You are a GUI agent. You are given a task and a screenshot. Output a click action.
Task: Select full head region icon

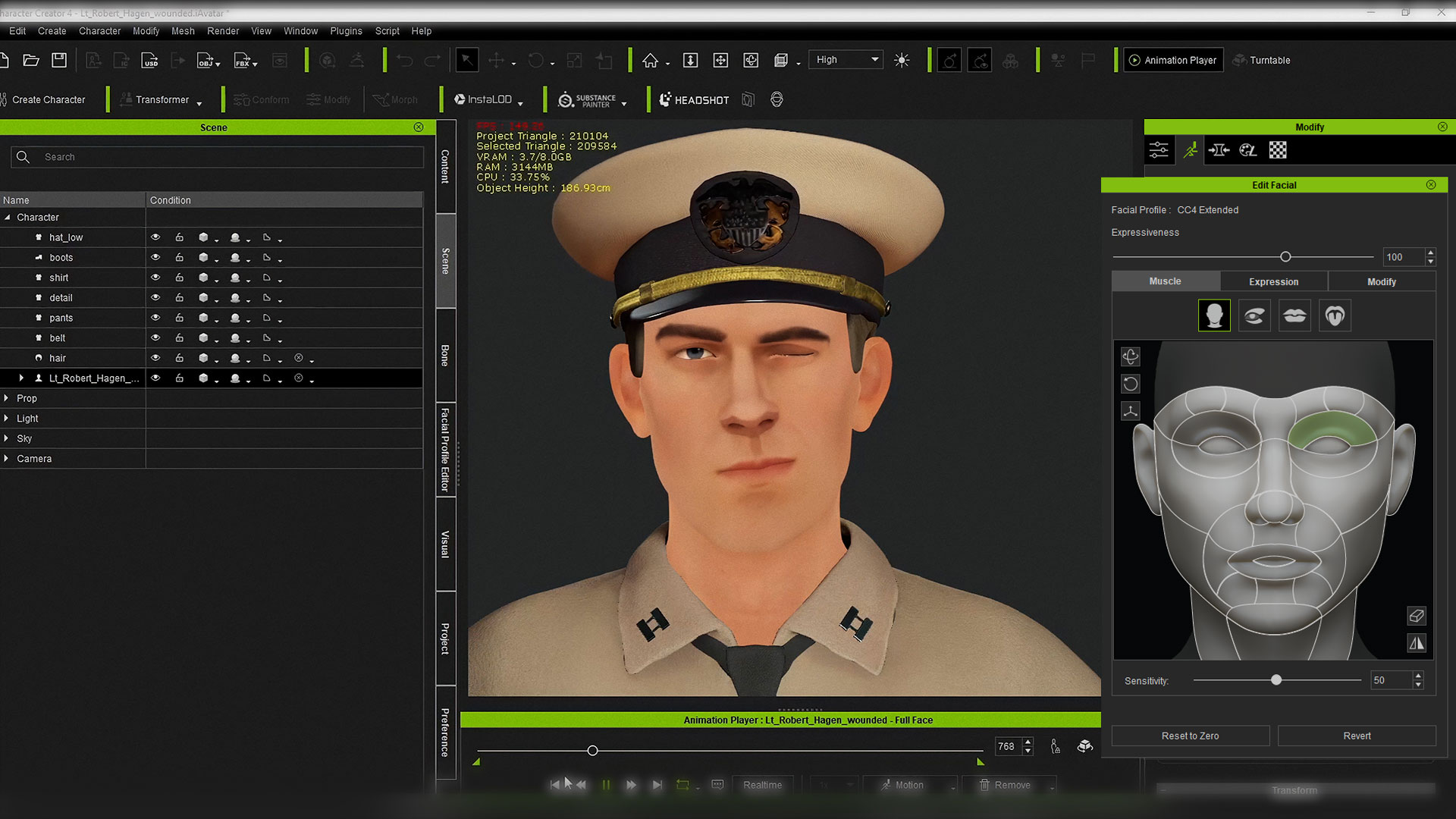(x=1214, y=315)
